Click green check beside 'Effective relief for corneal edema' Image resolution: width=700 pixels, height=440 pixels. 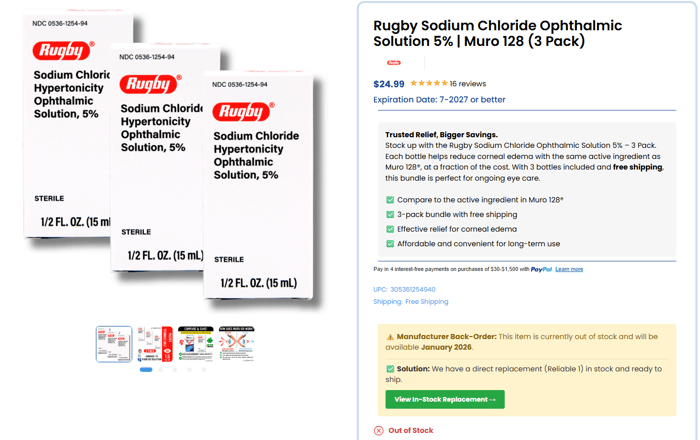pos(390,229)
